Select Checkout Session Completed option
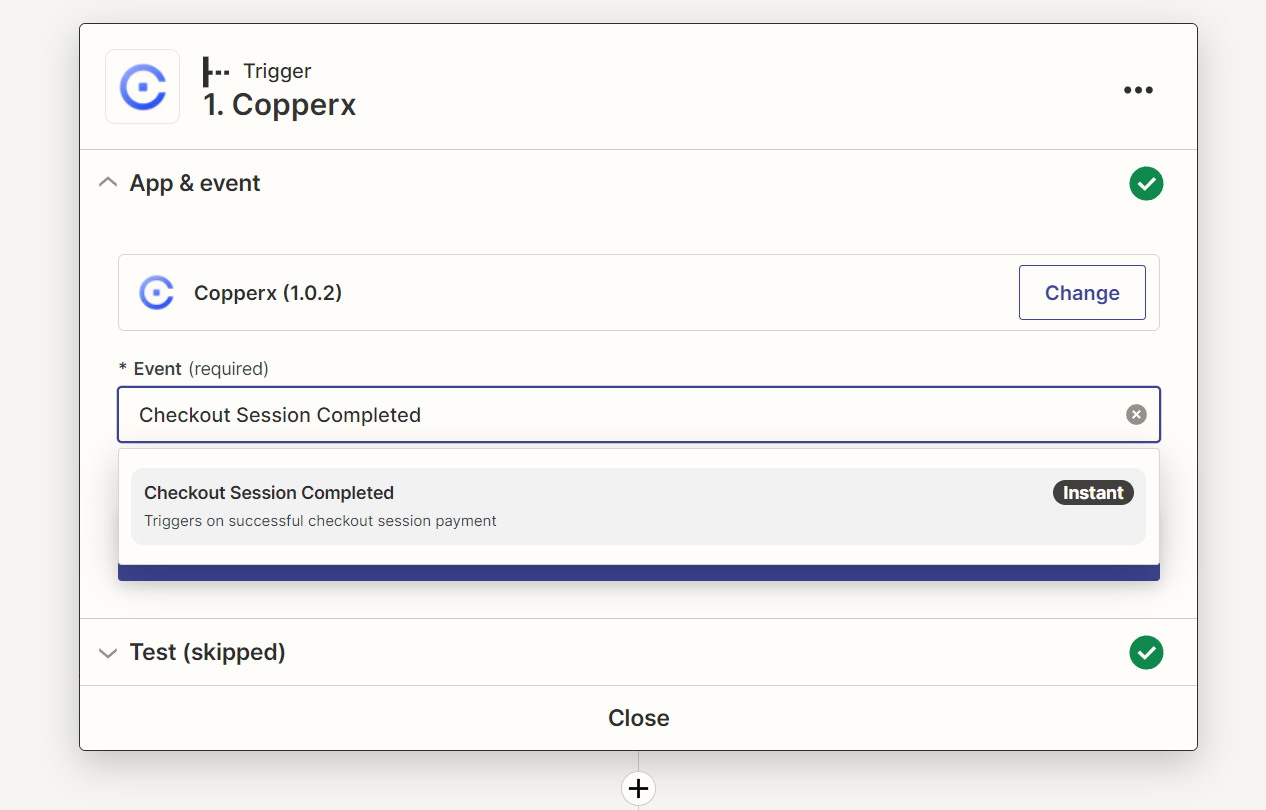Screen dimensions: 1266x810 click(638, 506)
